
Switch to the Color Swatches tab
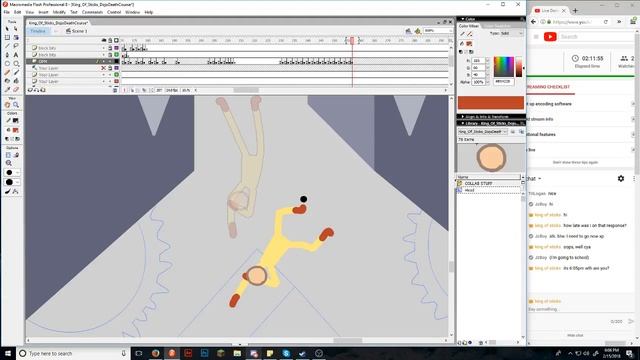pyautogui.click(x=497, y=26)
